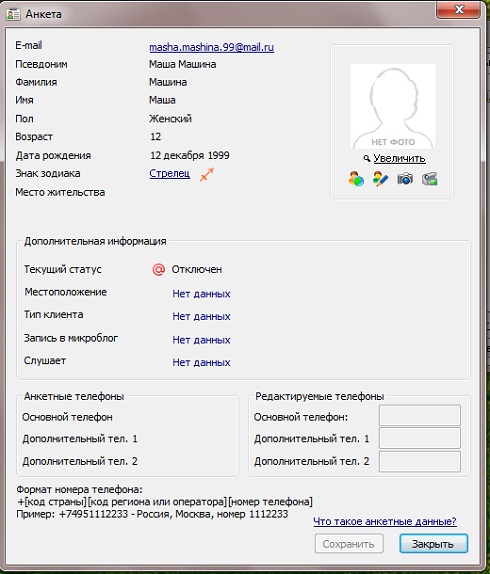Click 'Нет данных' next to Слушает

[201, 362]
